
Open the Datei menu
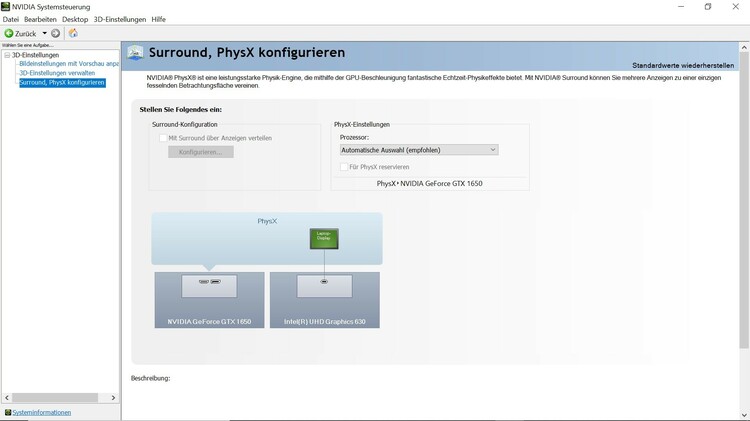pyautogui.click(x=11, y=20)
